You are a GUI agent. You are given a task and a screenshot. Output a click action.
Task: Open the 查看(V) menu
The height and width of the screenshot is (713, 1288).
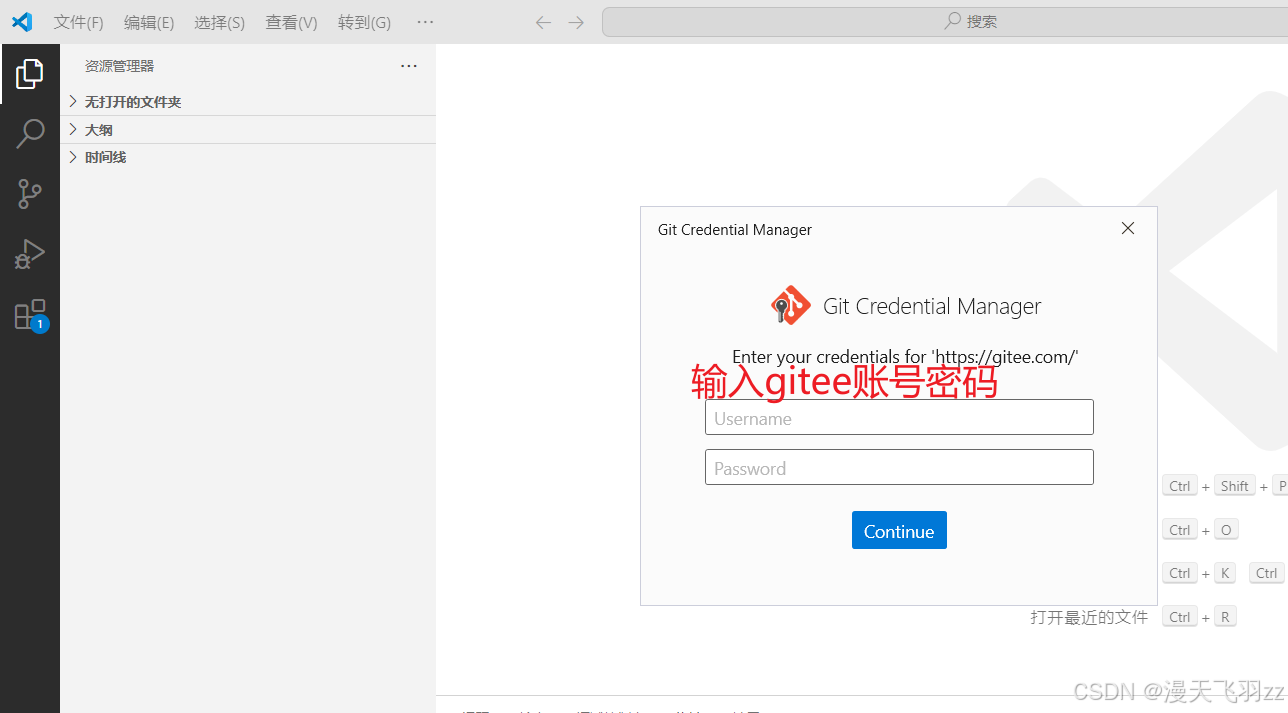291,21
